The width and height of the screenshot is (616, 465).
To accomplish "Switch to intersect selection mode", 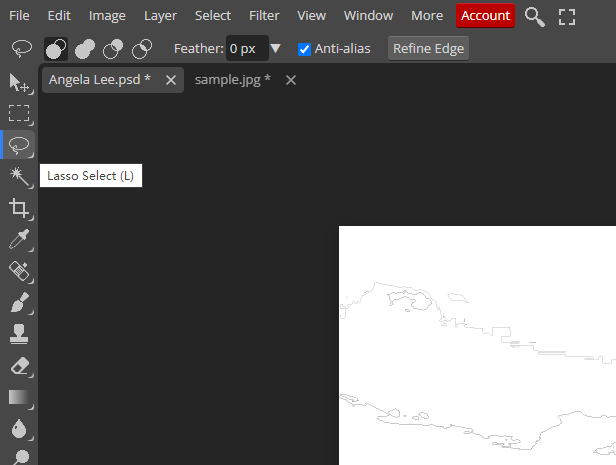I will [142, 49].
